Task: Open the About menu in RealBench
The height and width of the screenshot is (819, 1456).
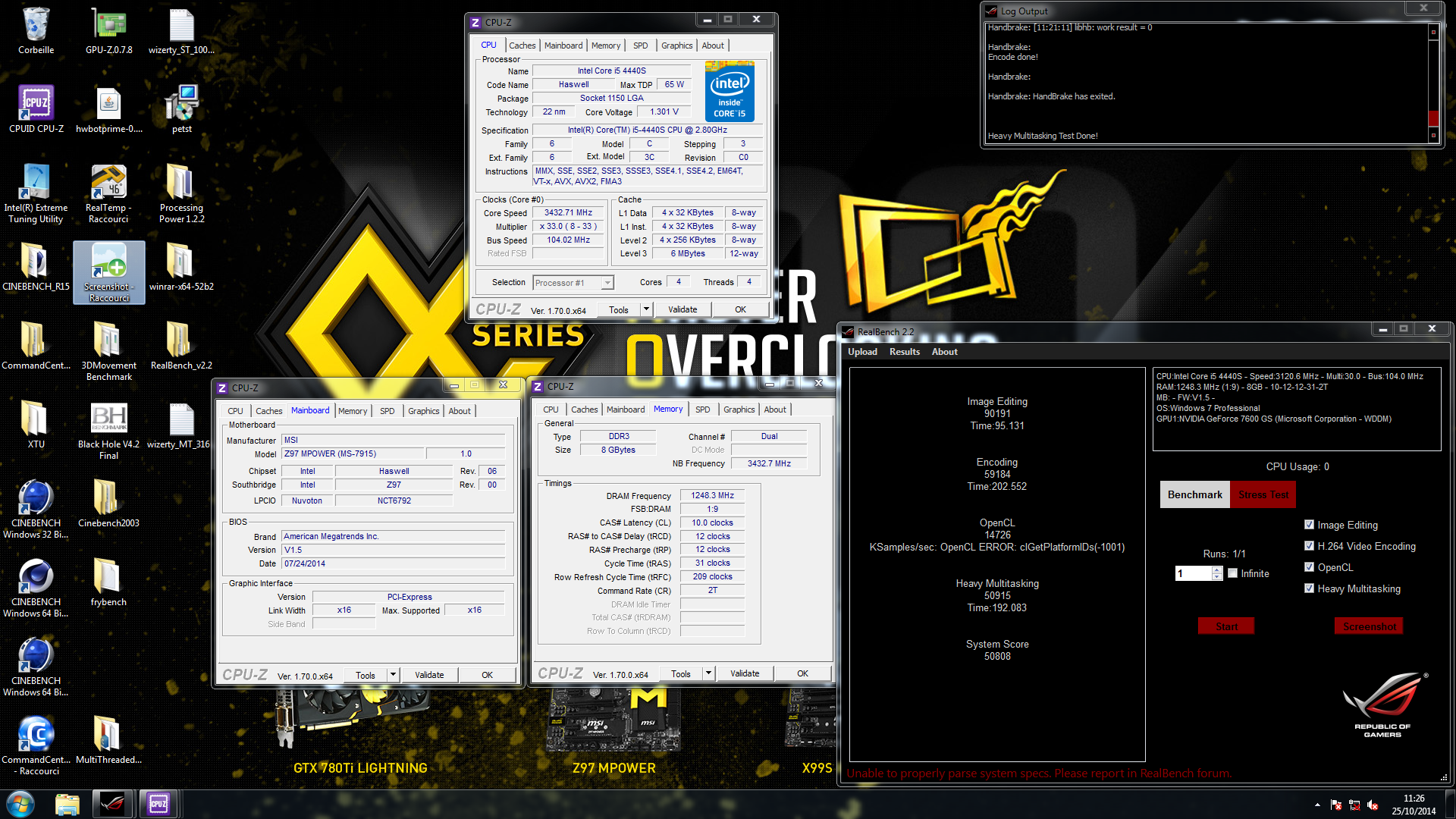Action: (945, 352)
